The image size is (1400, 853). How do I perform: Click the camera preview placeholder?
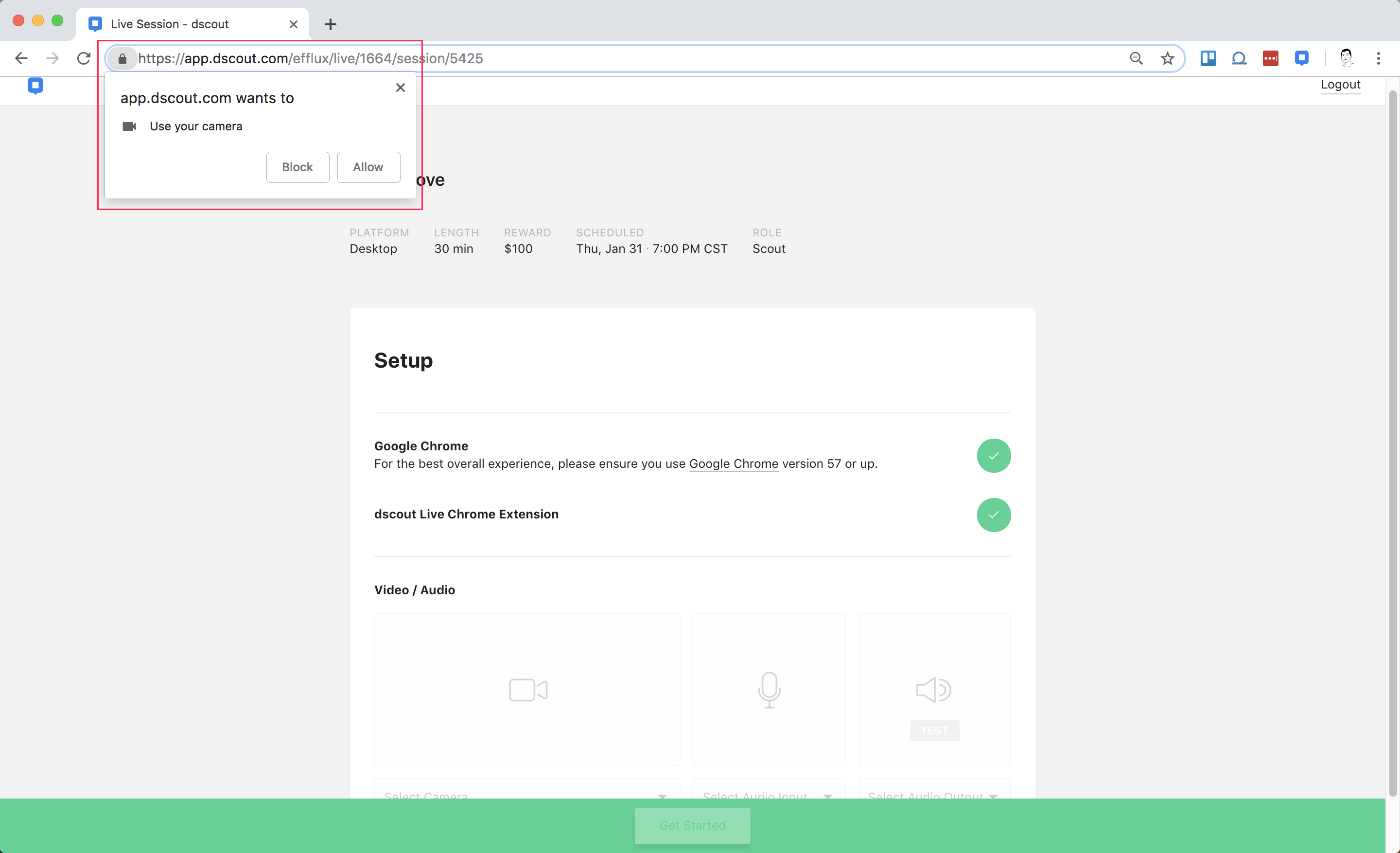pos(527,689)
